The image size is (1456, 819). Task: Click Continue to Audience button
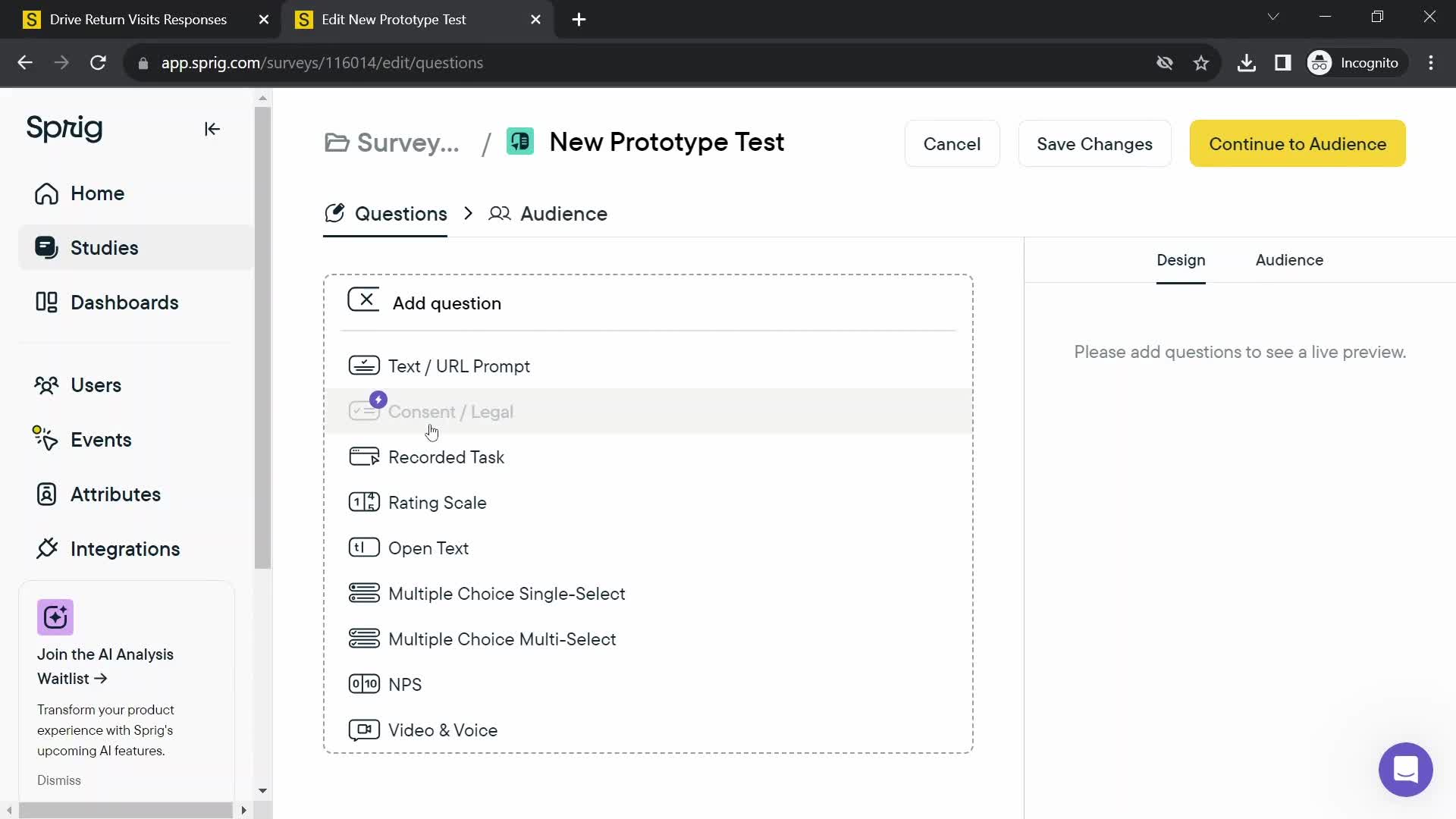point(1298,144)
